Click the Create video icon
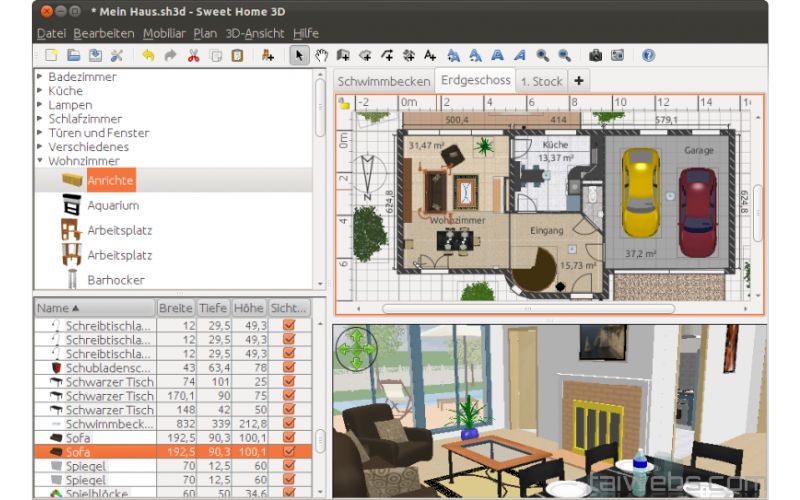The width and height of the screenshot is (800, 500). [x=617, y=56]
